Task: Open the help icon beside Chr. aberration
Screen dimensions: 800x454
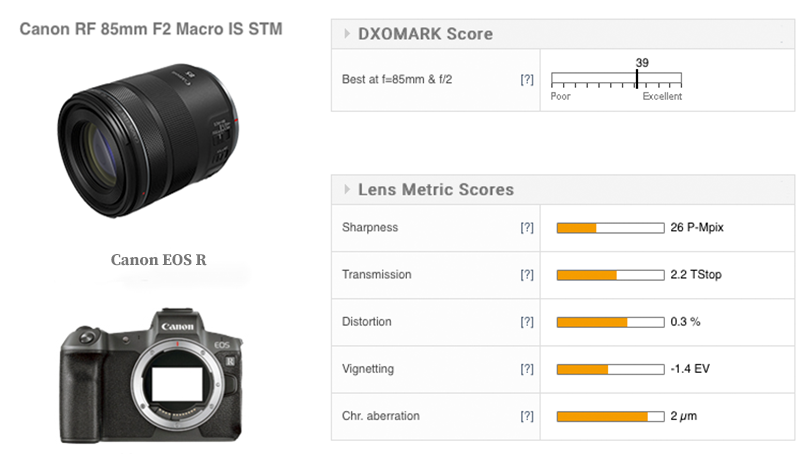Action: [527, 416]
